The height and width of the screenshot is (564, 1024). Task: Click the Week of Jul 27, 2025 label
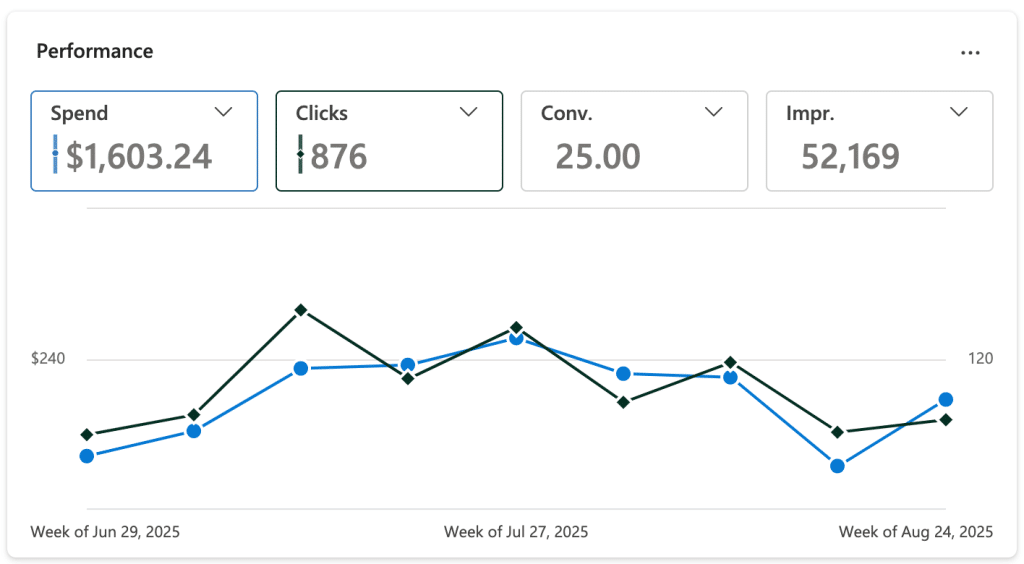[x=516, y=531]
